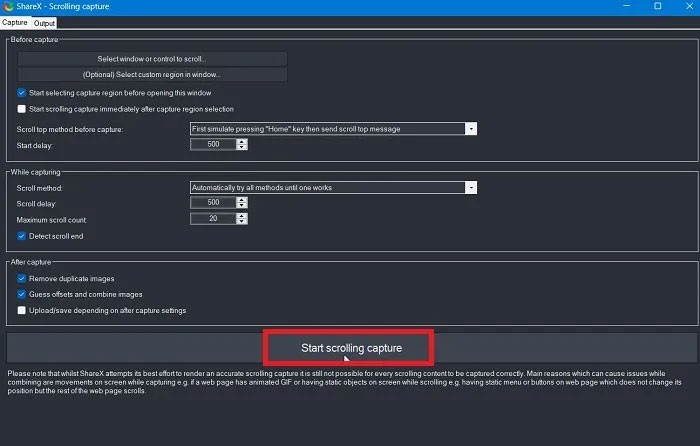Viewport: 700px width, 446px height.
Task: Decrease Start delay with down arrow
Action: tap(242, 147)
